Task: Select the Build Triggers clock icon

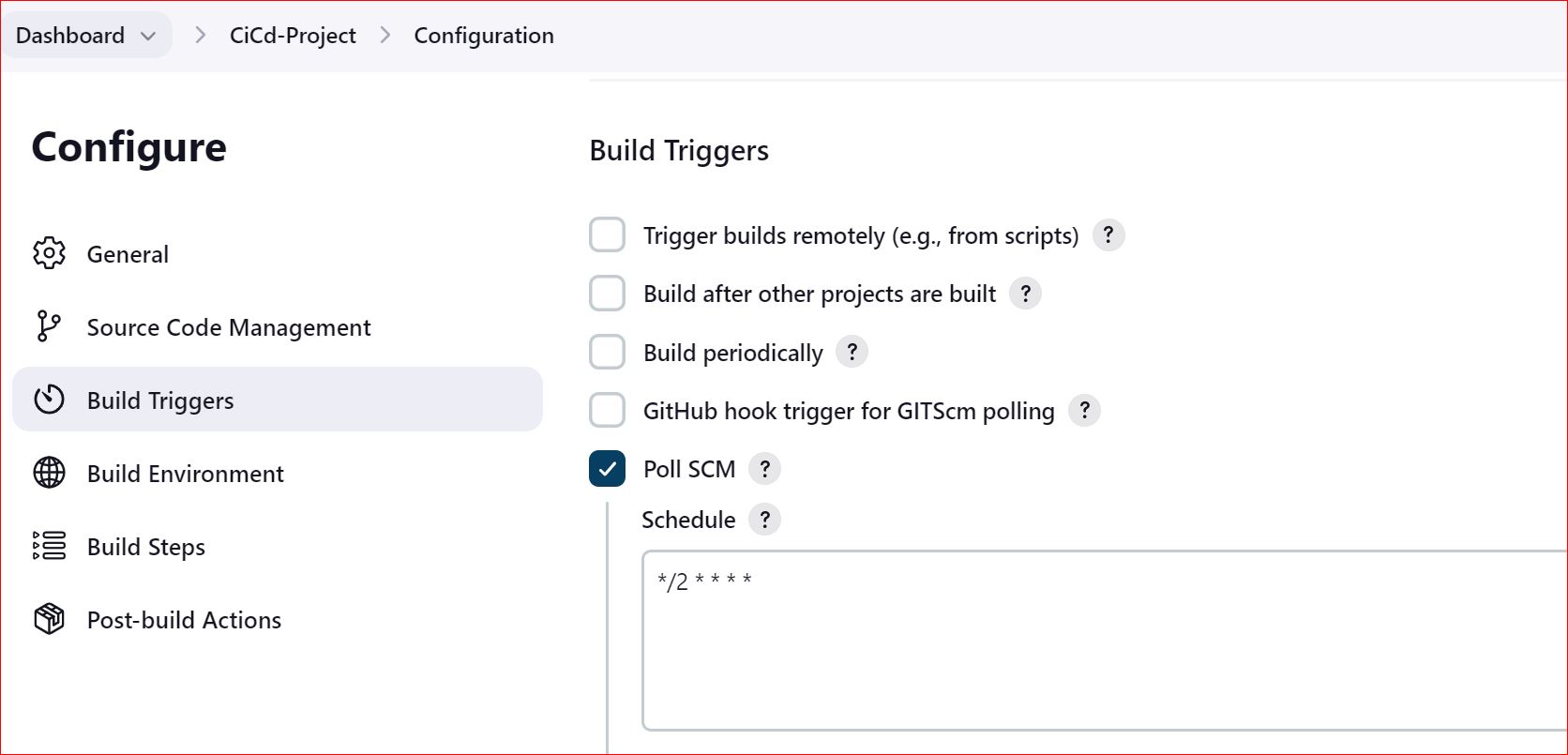Action: pyautogui.click(x=49, y=400)
